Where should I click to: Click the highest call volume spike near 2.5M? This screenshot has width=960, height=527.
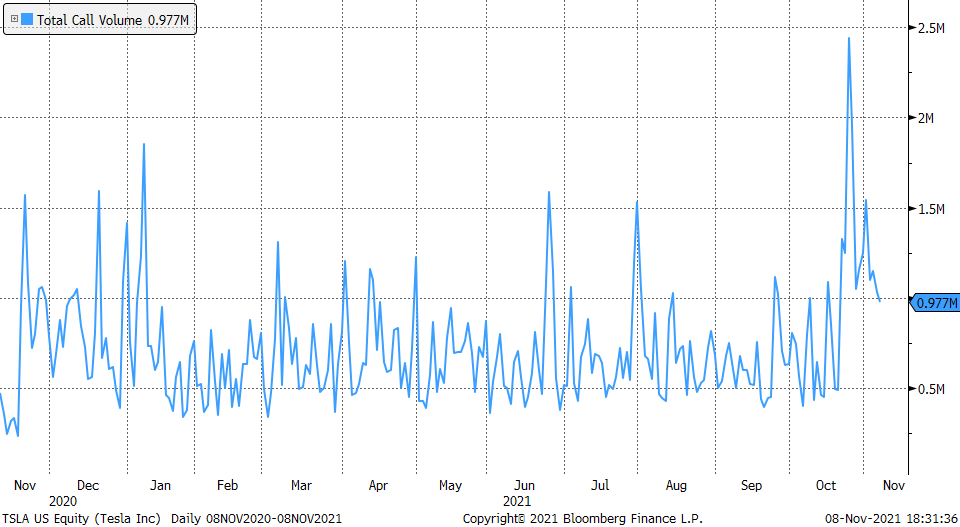pyautogui.click(x=849, y=38)
